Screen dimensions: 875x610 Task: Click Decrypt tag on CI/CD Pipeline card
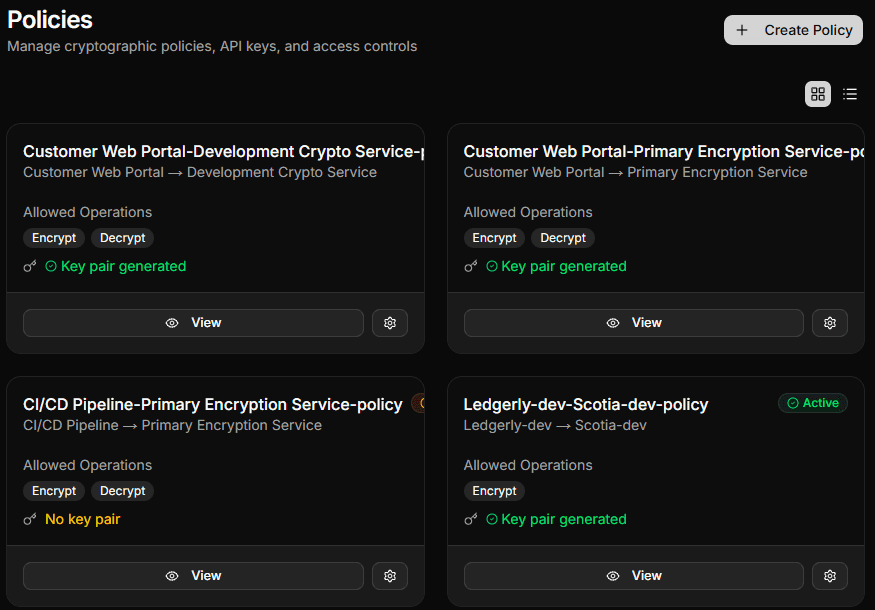point(122,491)
